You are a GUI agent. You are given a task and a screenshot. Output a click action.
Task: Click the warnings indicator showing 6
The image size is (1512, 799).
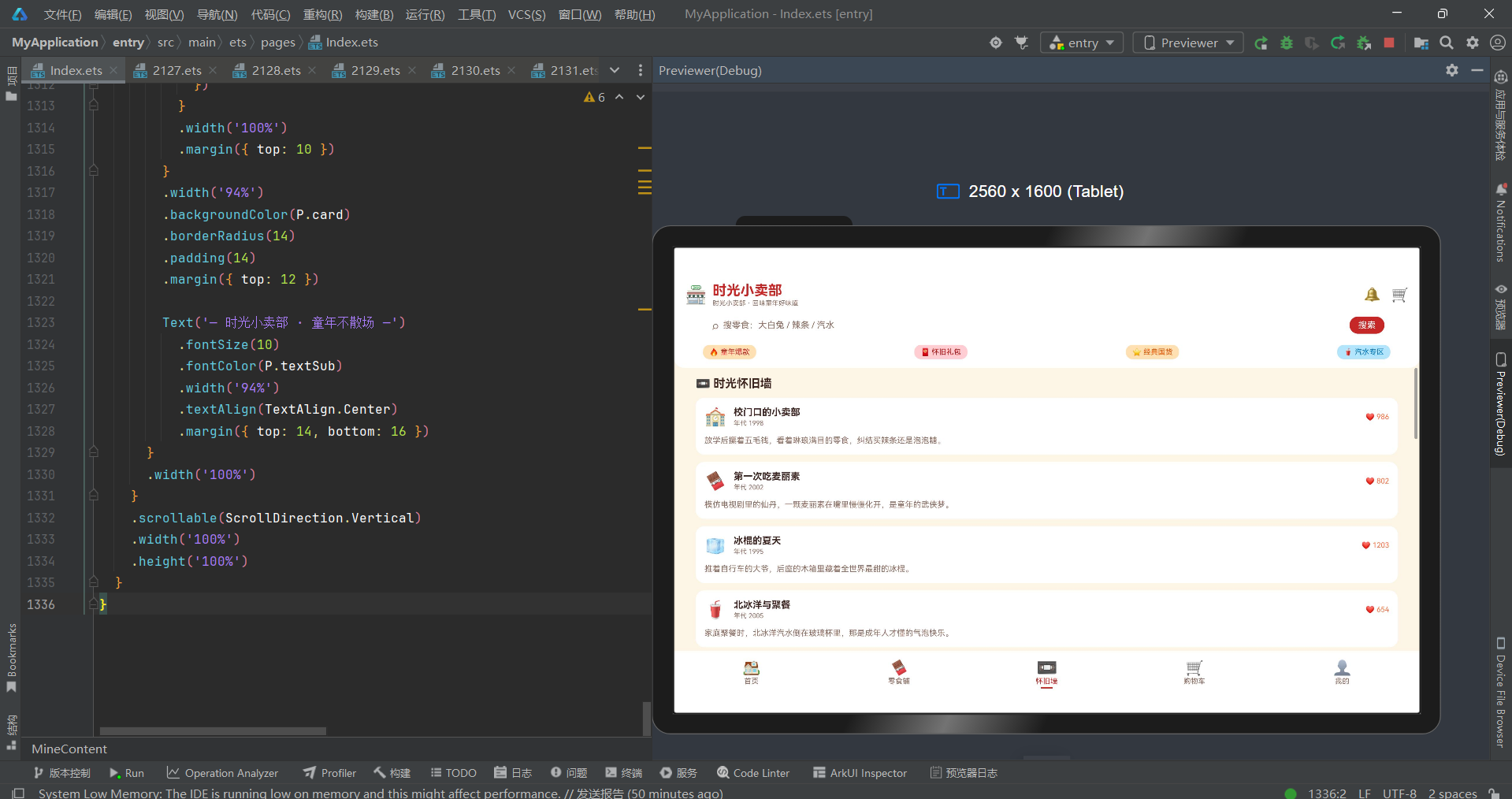(x=595, y=97)
